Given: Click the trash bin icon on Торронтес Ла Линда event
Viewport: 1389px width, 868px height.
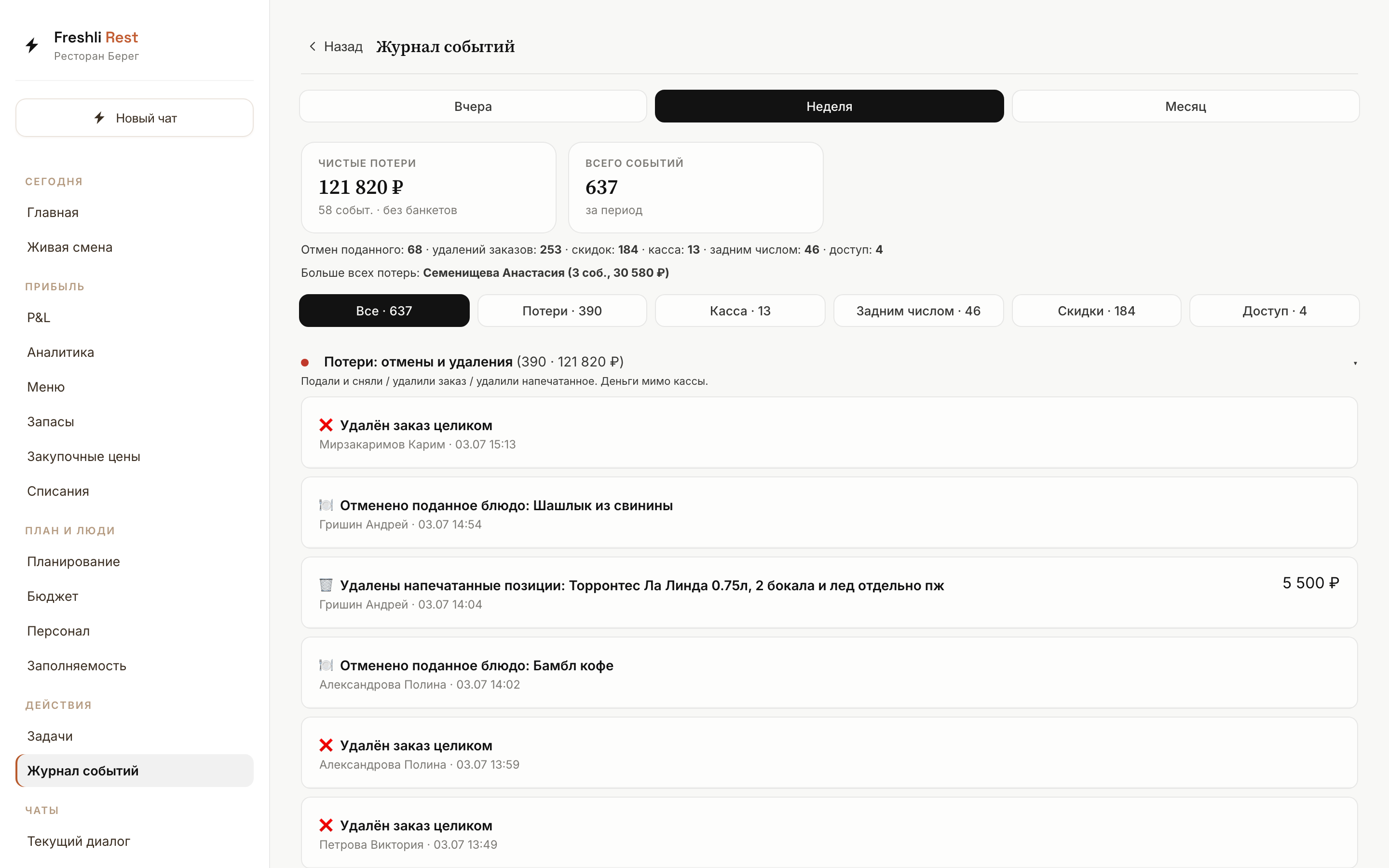Looking at the screenshot, I should (326, 585).
